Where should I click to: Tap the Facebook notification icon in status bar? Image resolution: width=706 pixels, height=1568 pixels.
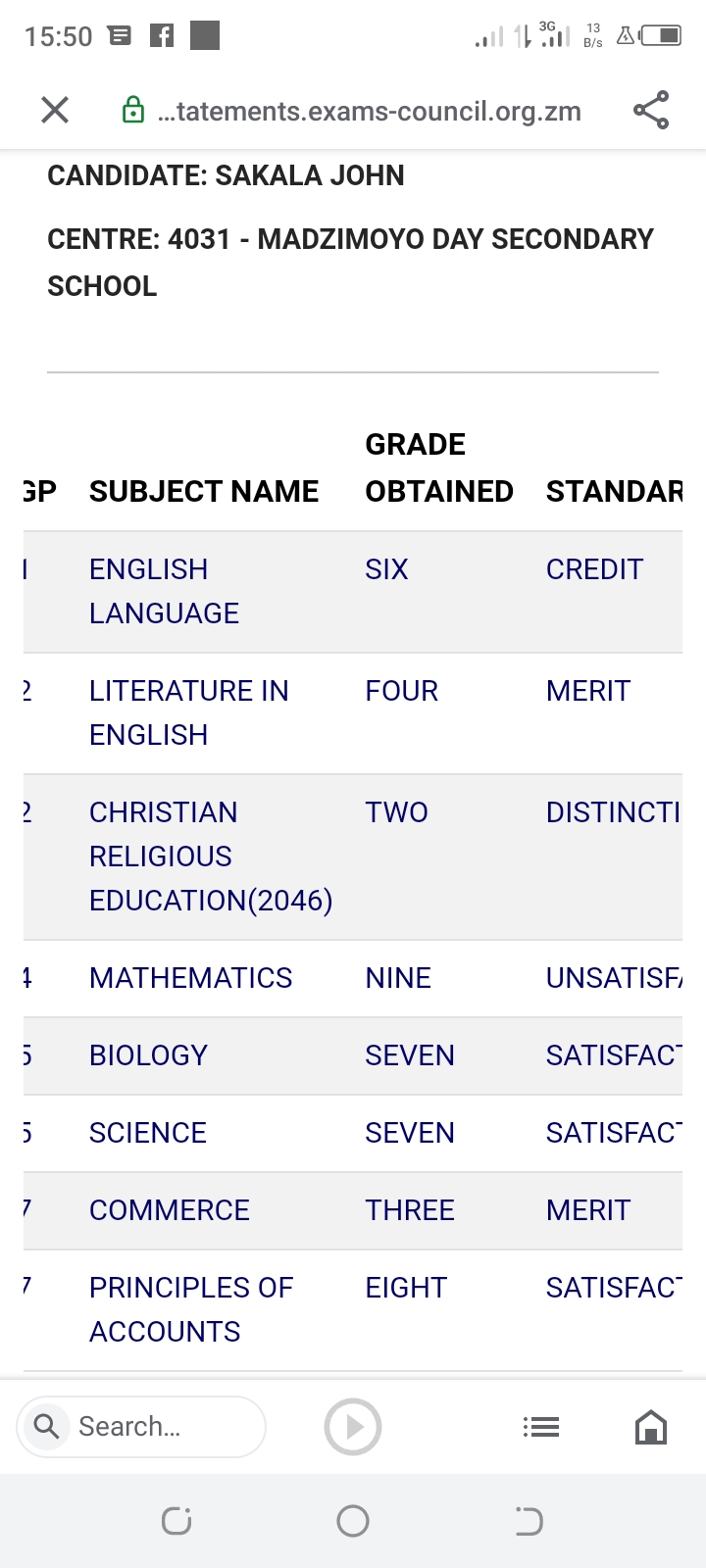point(162,36)
